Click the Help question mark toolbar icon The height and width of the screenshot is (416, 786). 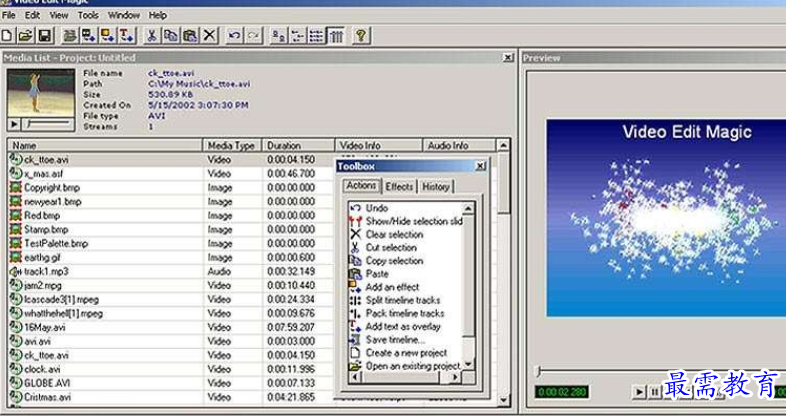click(361, 36)
